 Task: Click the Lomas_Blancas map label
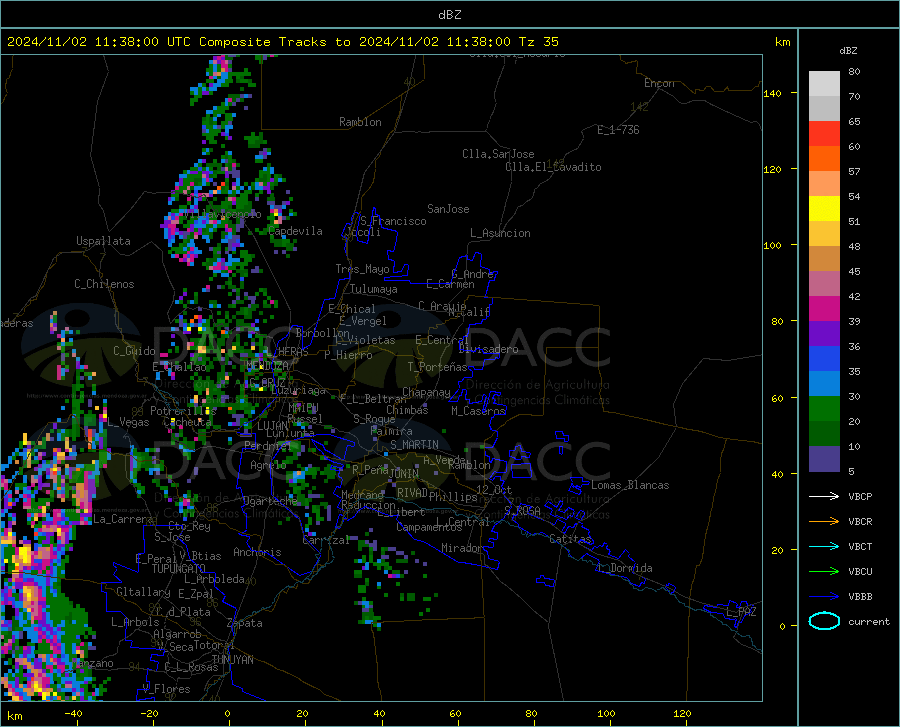pyautogui.click(x=630, y=485)
